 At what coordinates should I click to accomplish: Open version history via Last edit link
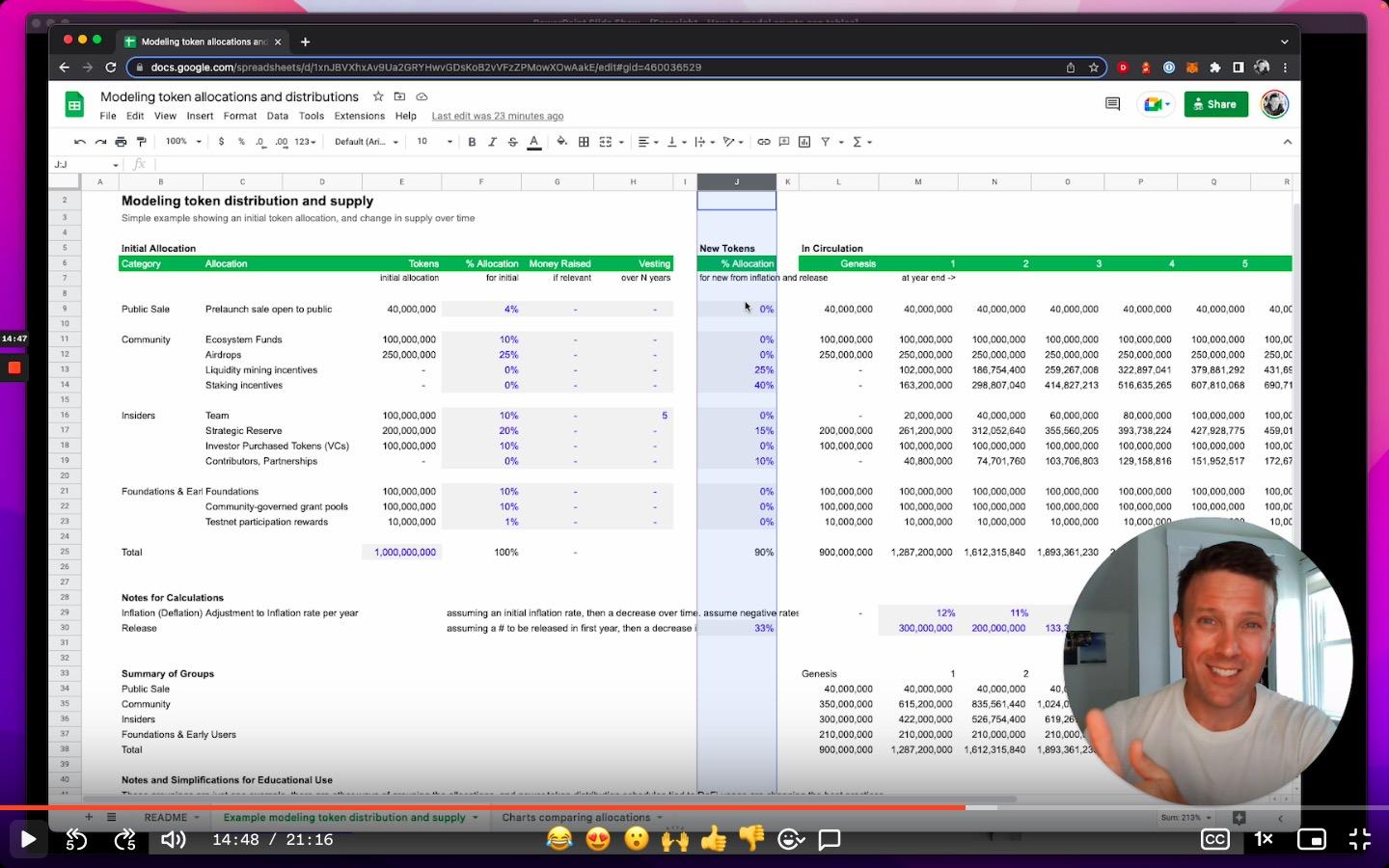coord(497,116)
